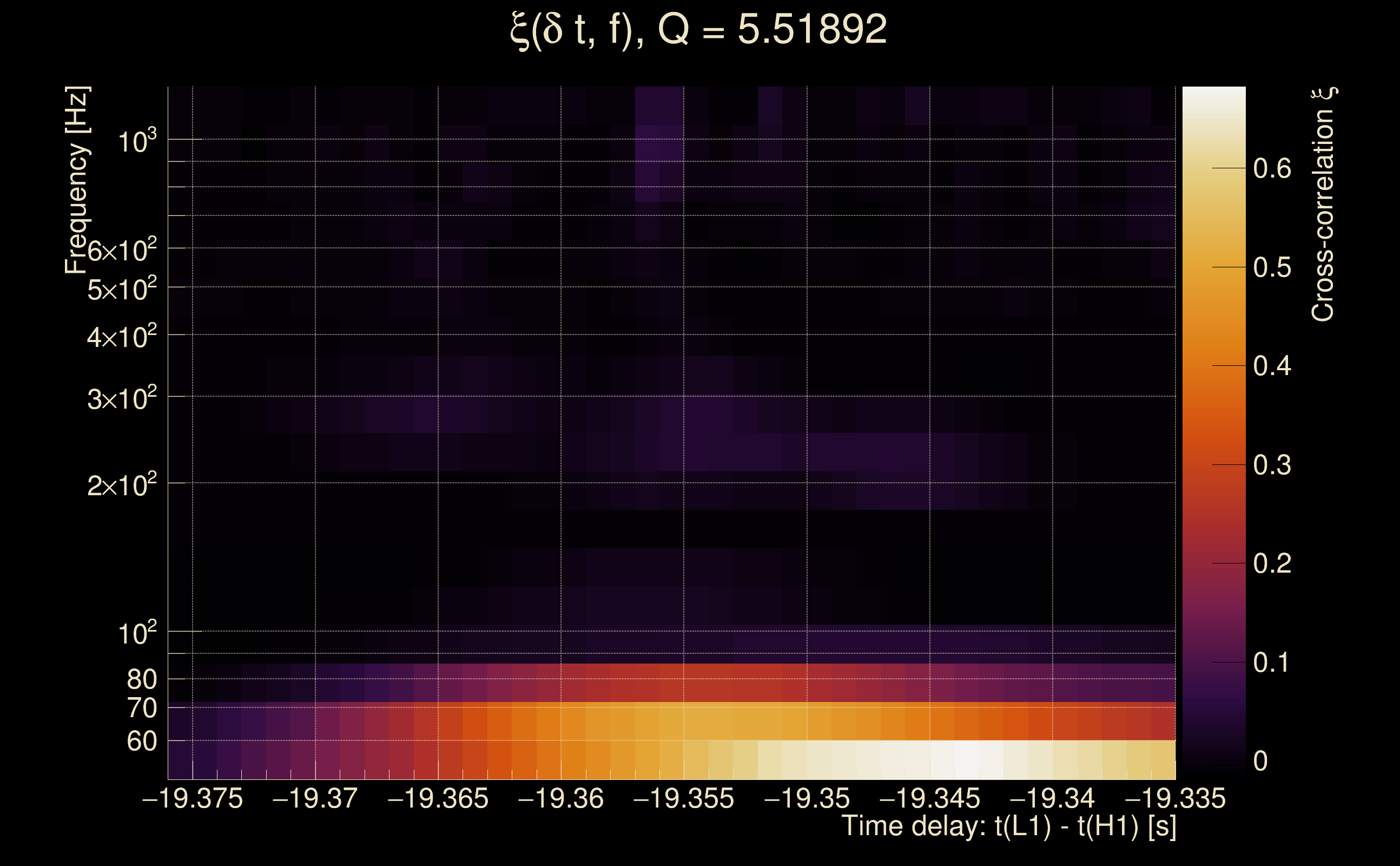
Task: Click the Time delay t(L1) - t(H1) axis label
Action: (x=1008, y=826)
